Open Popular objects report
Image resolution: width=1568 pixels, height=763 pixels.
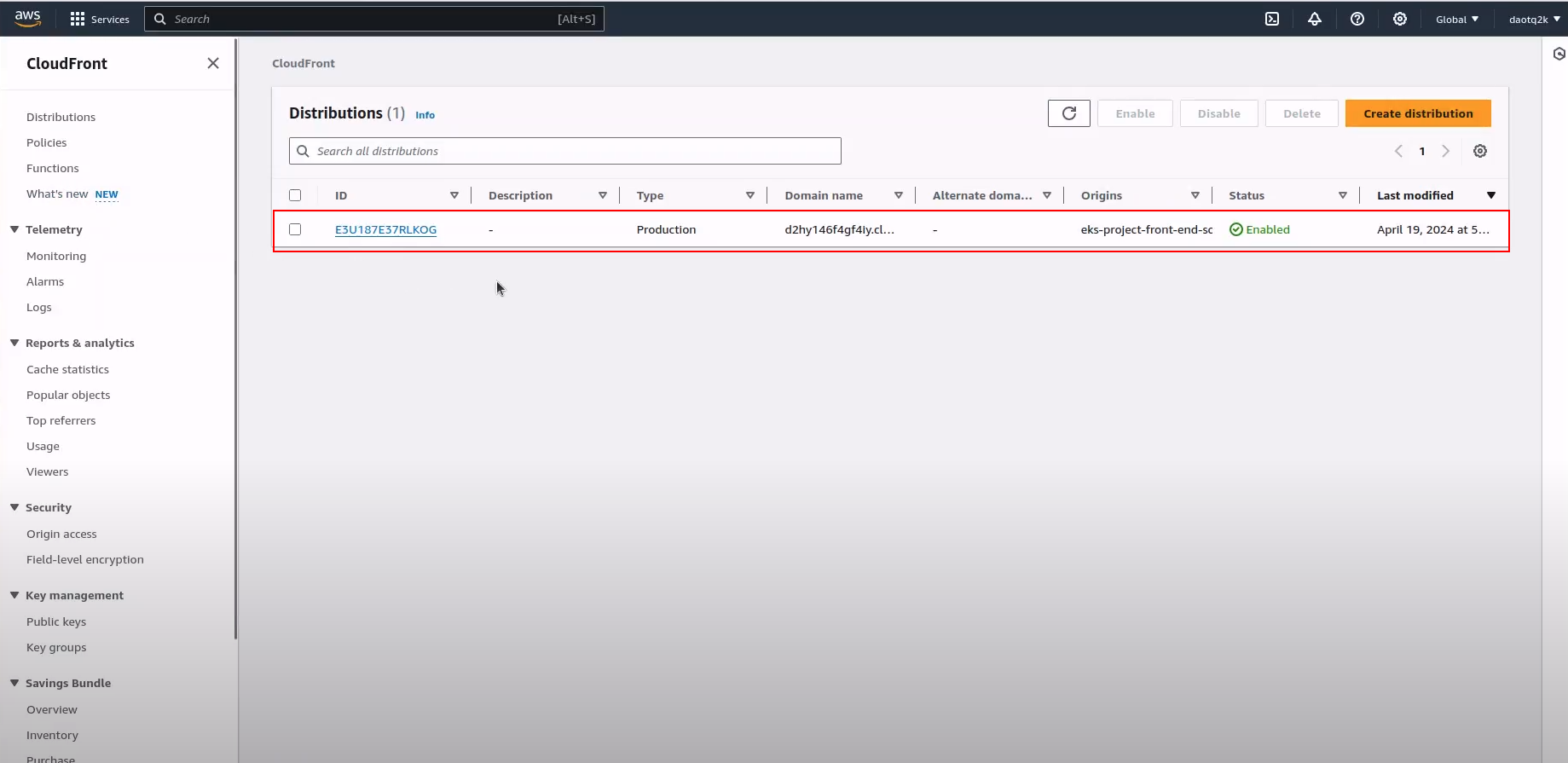(x=68, y=395)
